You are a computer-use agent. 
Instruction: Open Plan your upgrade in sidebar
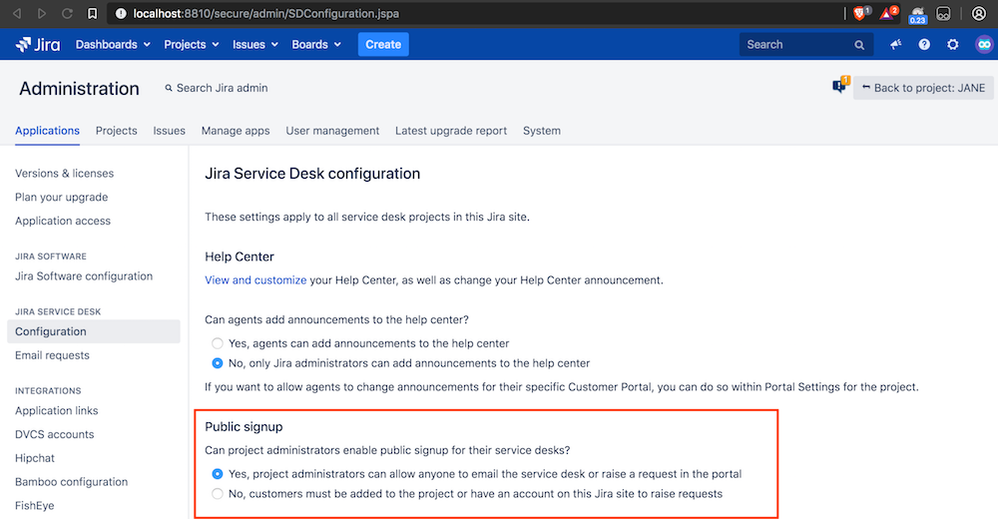tap(61, 197)
